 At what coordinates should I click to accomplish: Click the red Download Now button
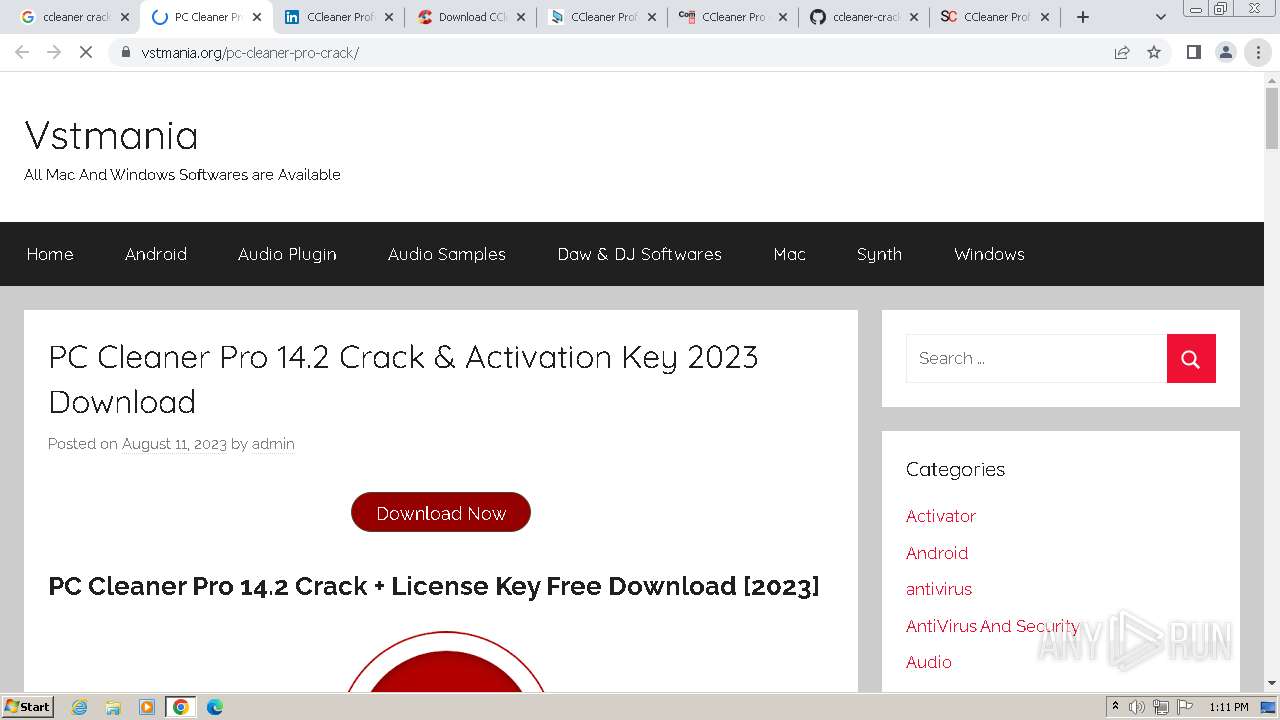[x=441, y=512]
